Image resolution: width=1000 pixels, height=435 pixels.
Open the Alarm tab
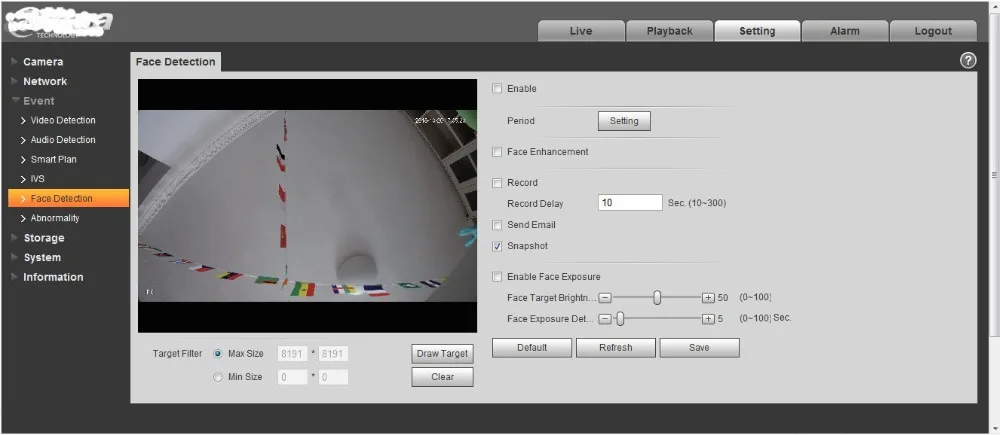point(845,31)
